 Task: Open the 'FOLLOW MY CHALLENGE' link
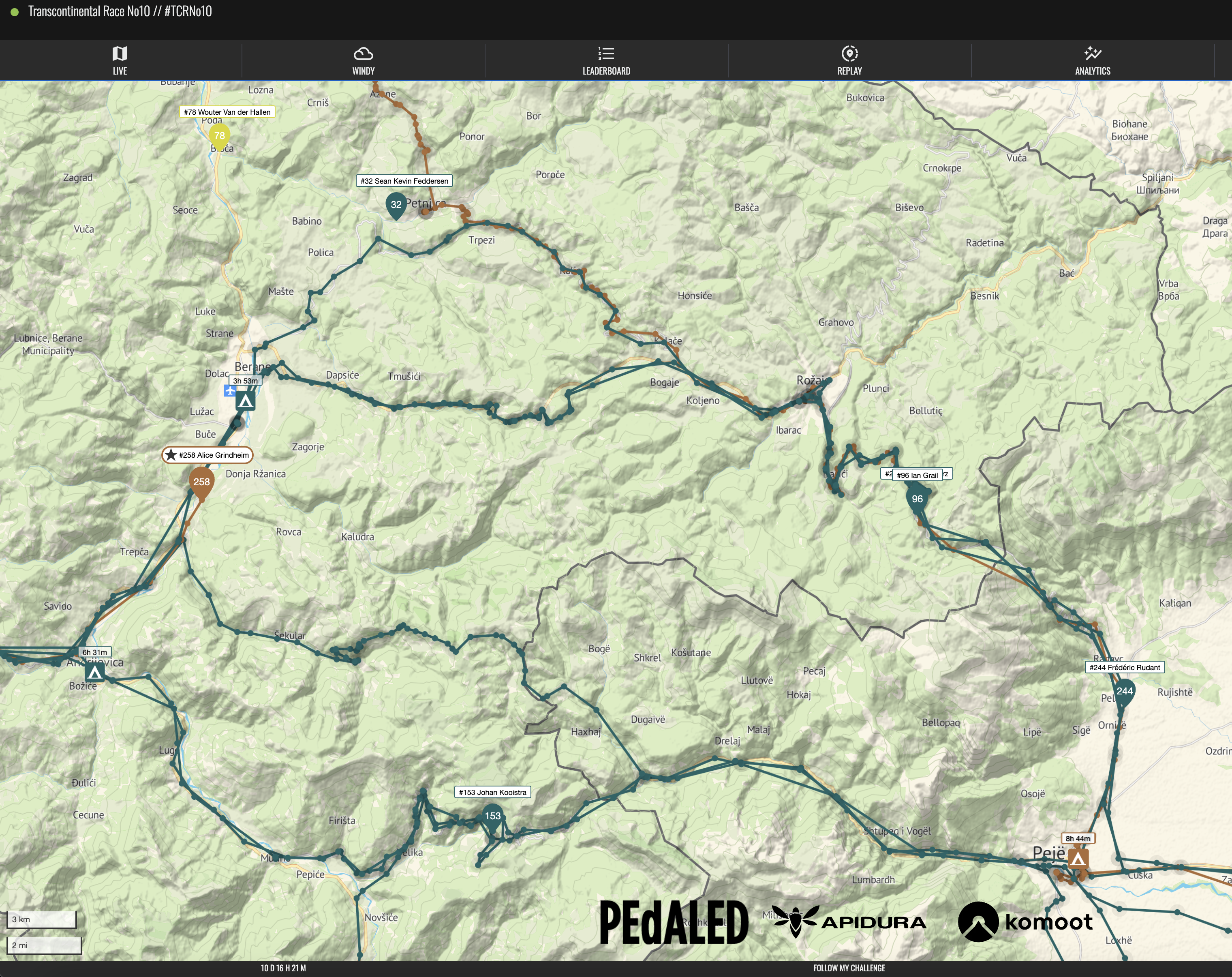[849, 968]
